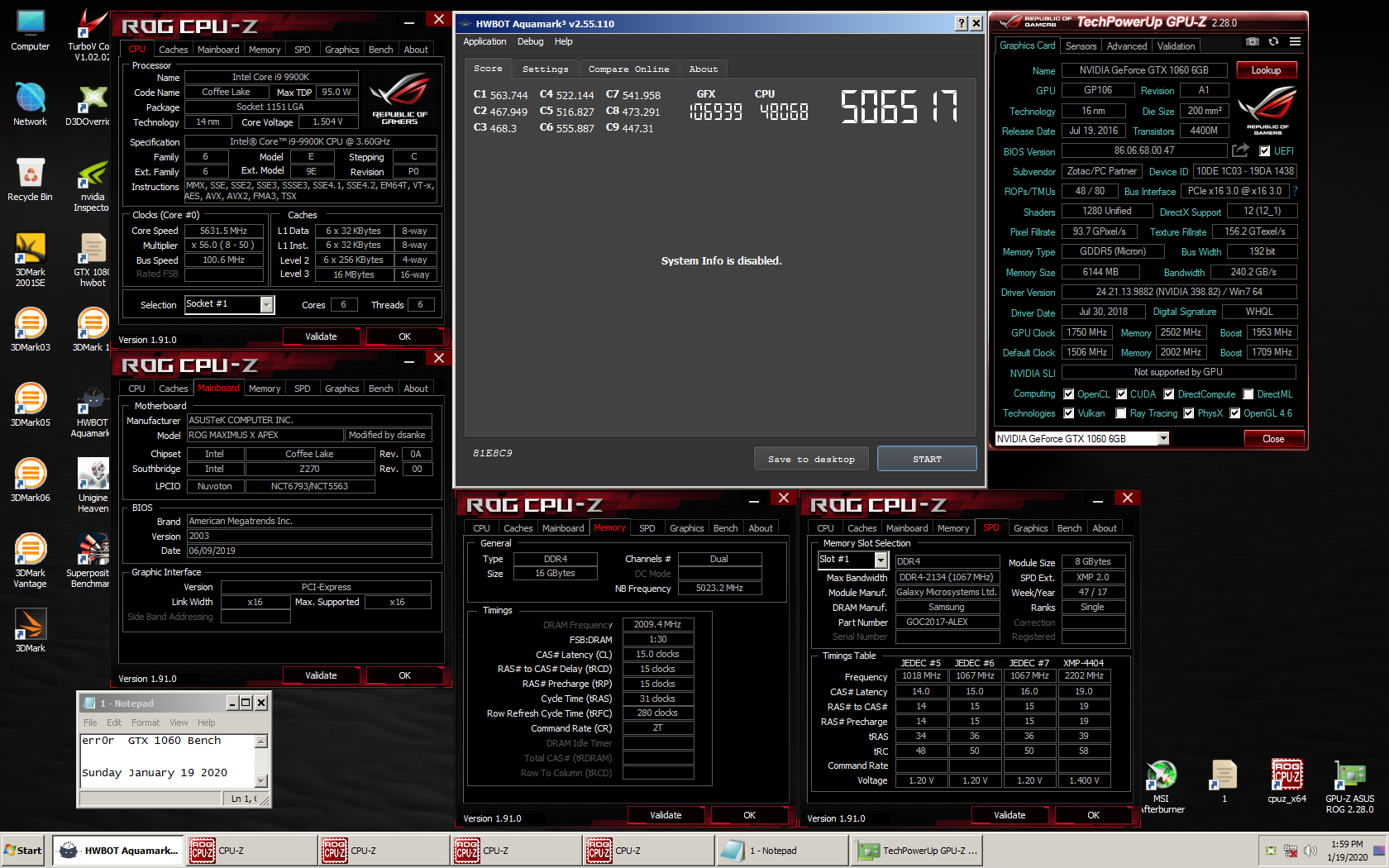Image resolution: width=1389 pixels, height=868 pixels.
Task: Open the Application menu in Aquamark
Action: [484, 41]
